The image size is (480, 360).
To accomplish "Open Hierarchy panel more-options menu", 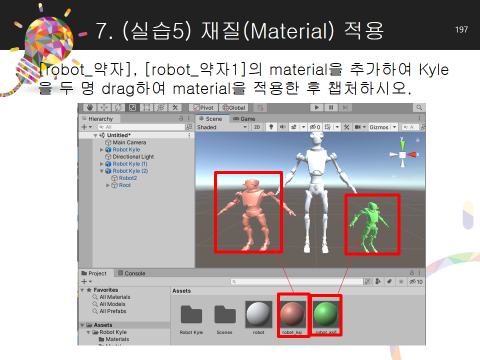I will coord(189,118).
